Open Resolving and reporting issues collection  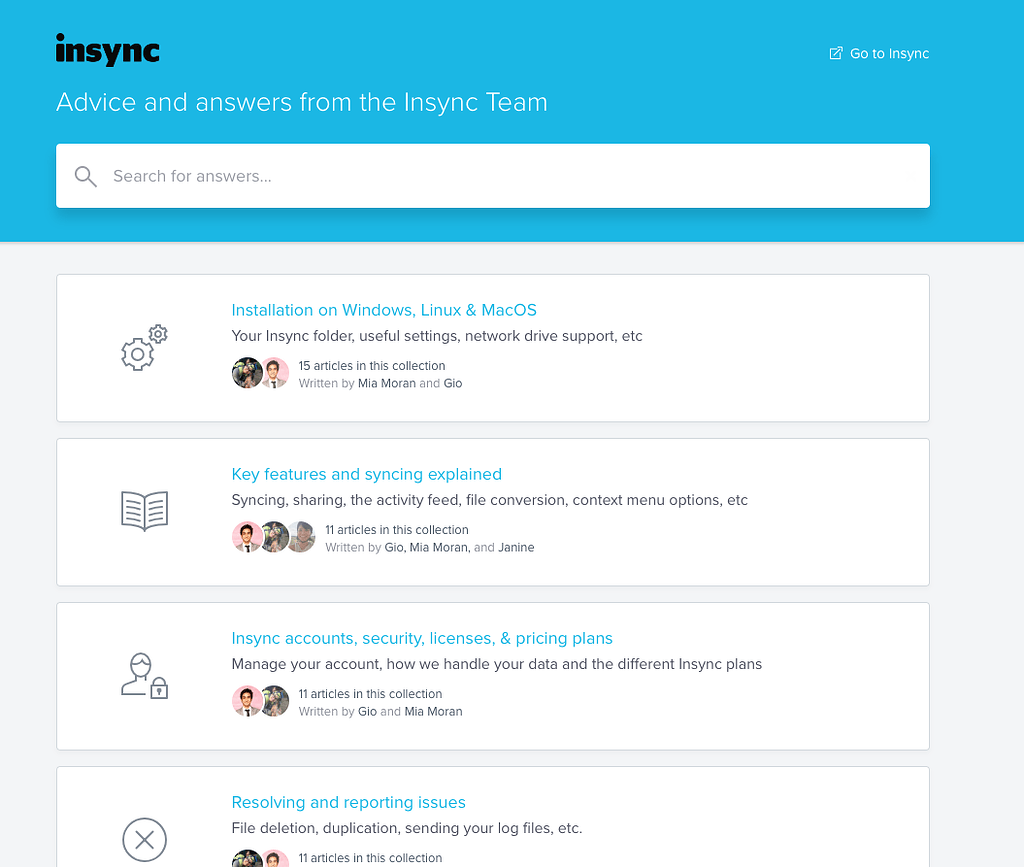[348, 802]
